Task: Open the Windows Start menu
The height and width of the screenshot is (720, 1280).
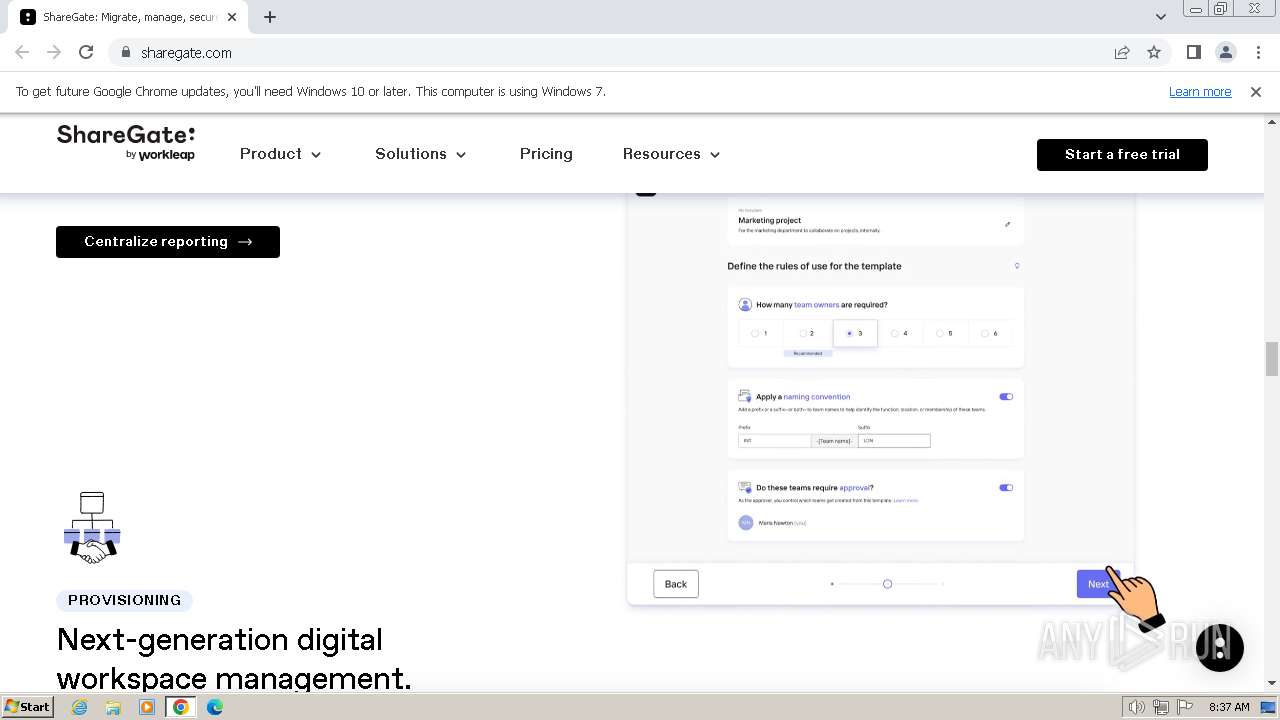Action: tap(27, 707)
